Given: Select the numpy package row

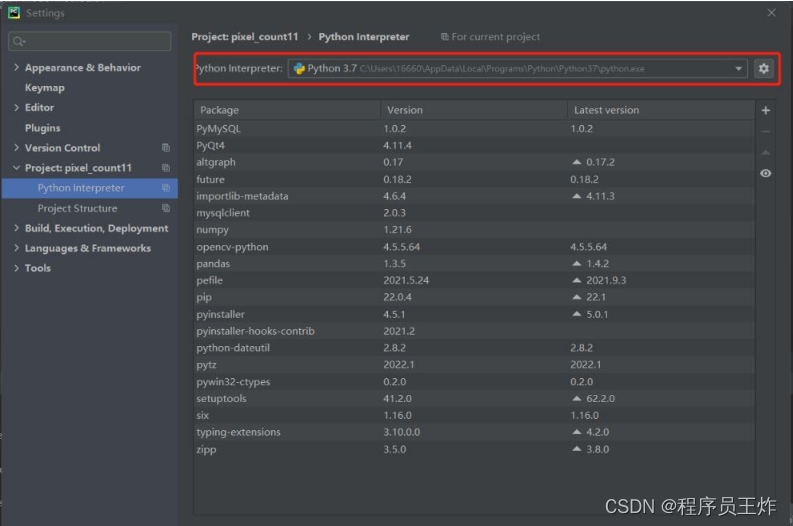Looking at the screenshot, I should click(474, 230).
